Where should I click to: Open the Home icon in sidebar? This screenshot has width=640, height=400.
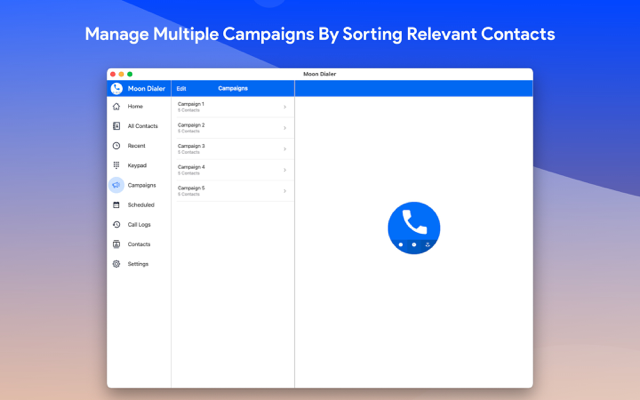click(x=117, y=106)
